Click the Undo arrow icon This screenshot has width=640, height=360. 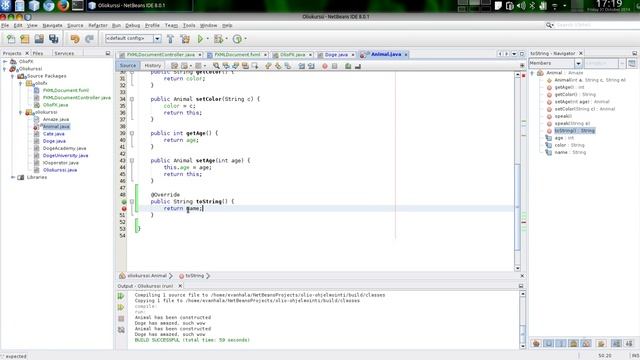coord(75,39)
